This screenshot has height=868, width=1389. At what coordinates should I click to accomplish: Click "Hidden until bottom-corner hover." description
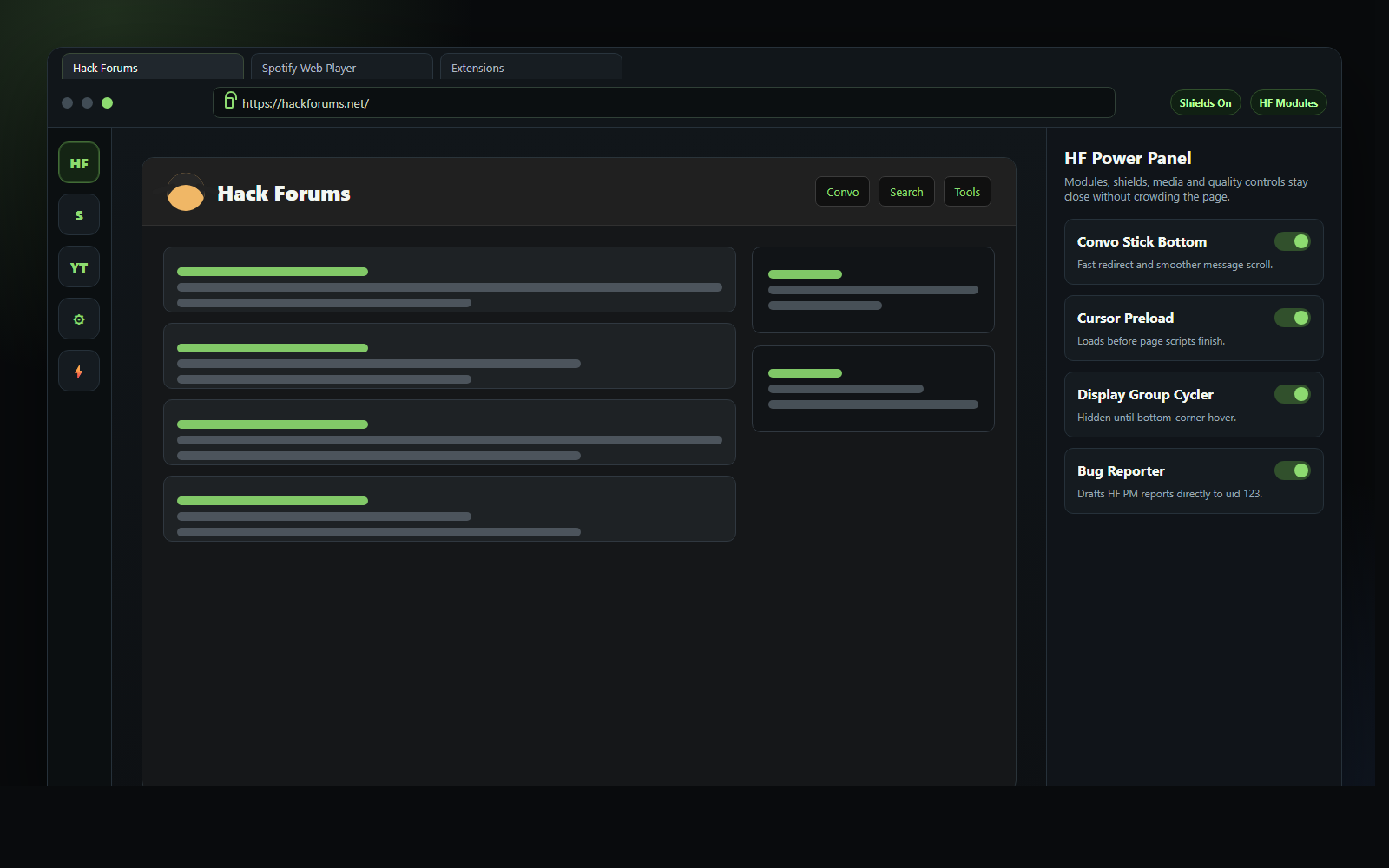(x=1156, y=418)
